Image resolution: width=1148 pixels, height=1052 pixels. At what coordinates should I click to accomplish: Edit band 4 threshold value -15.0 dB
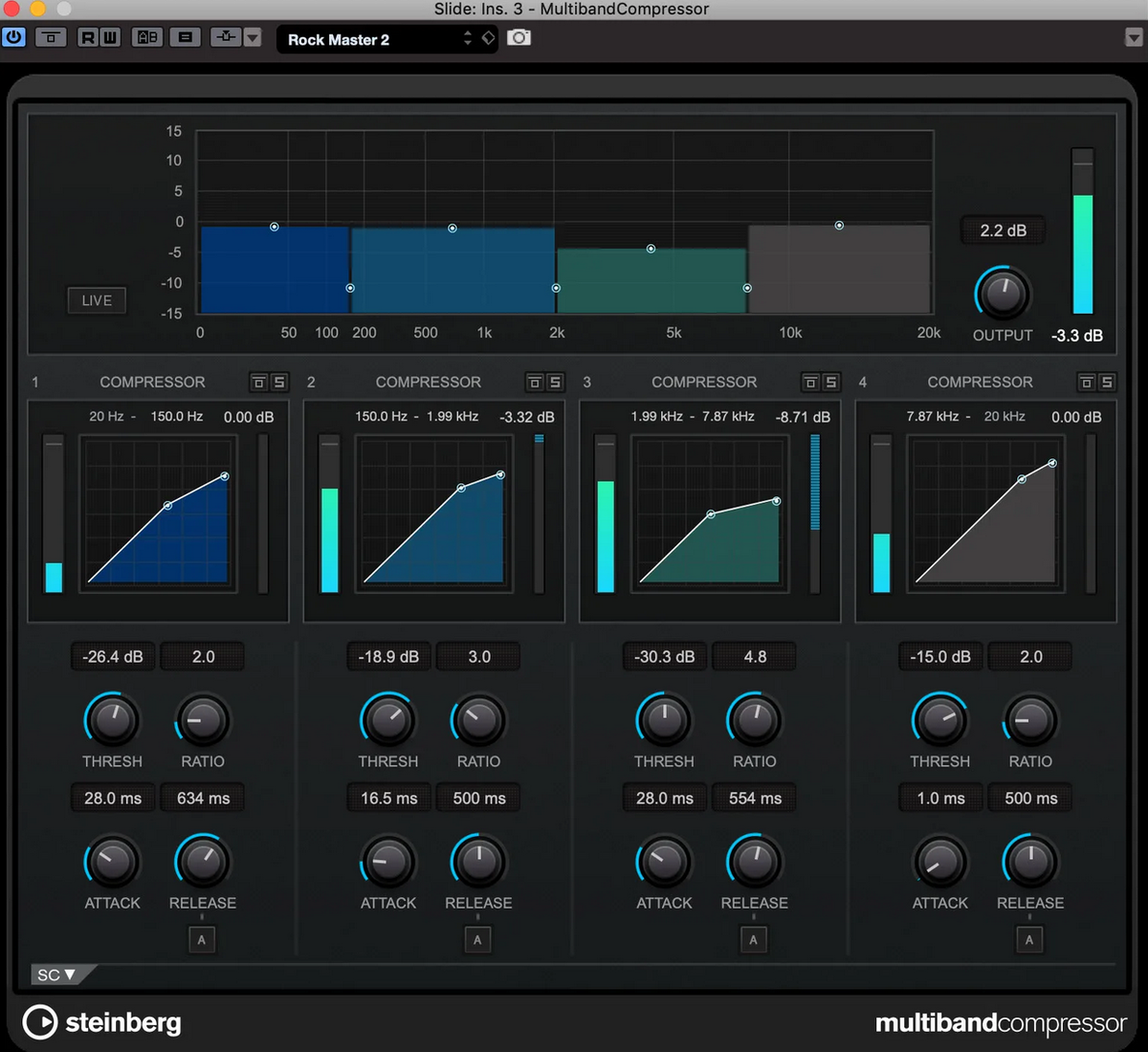[x=940, y=657]
